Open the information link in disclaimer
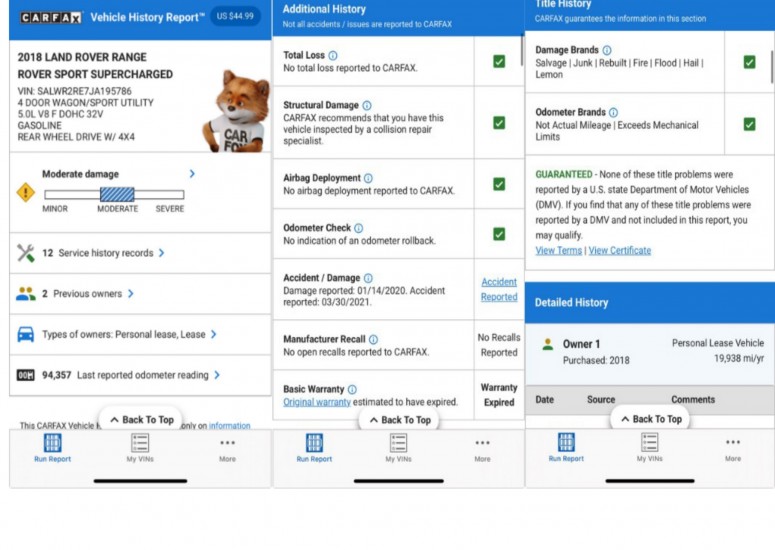The width and height of the screenshot is (775, 550). tap(229, 425)
